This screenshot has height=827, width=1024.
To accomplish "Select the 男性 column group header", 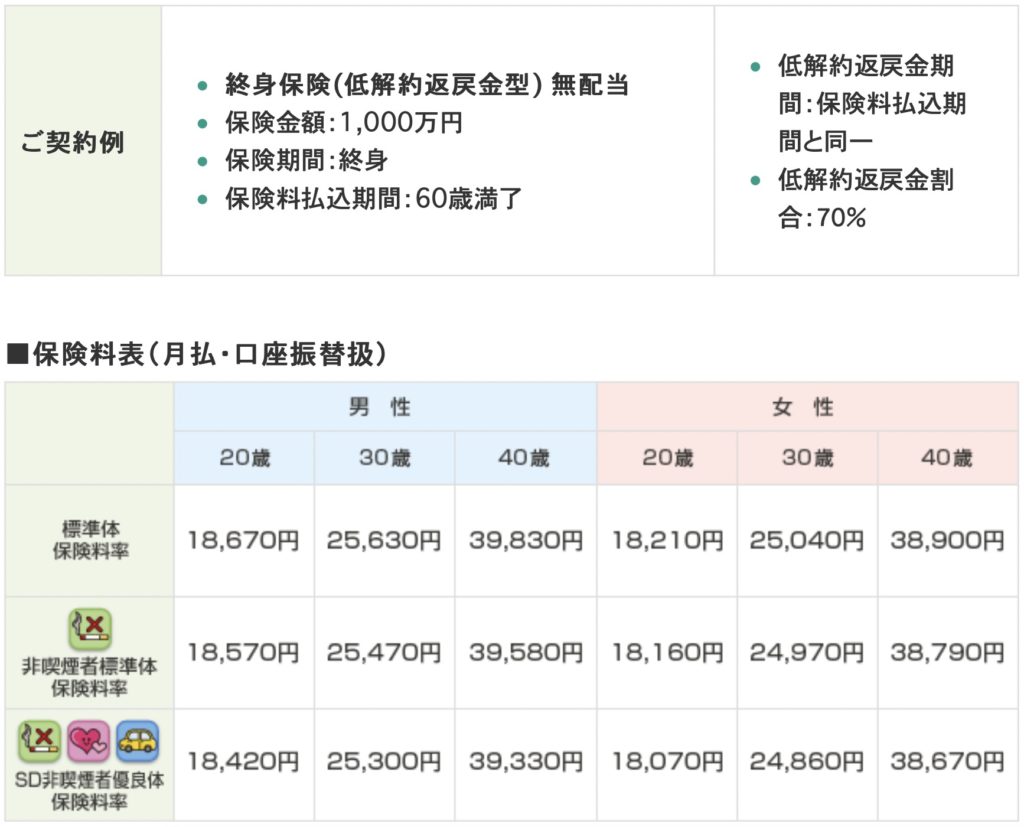I will pos(385,407).
